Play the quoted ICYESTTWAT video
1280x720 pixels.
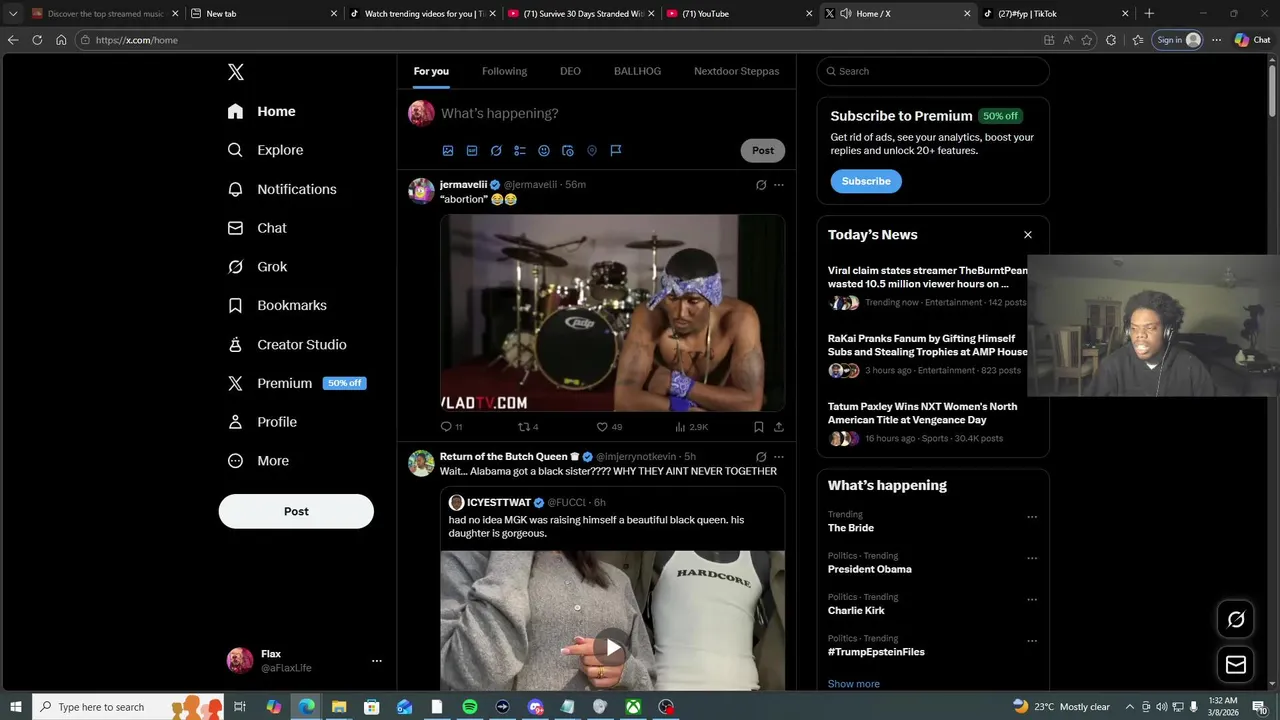pos(612,647)
